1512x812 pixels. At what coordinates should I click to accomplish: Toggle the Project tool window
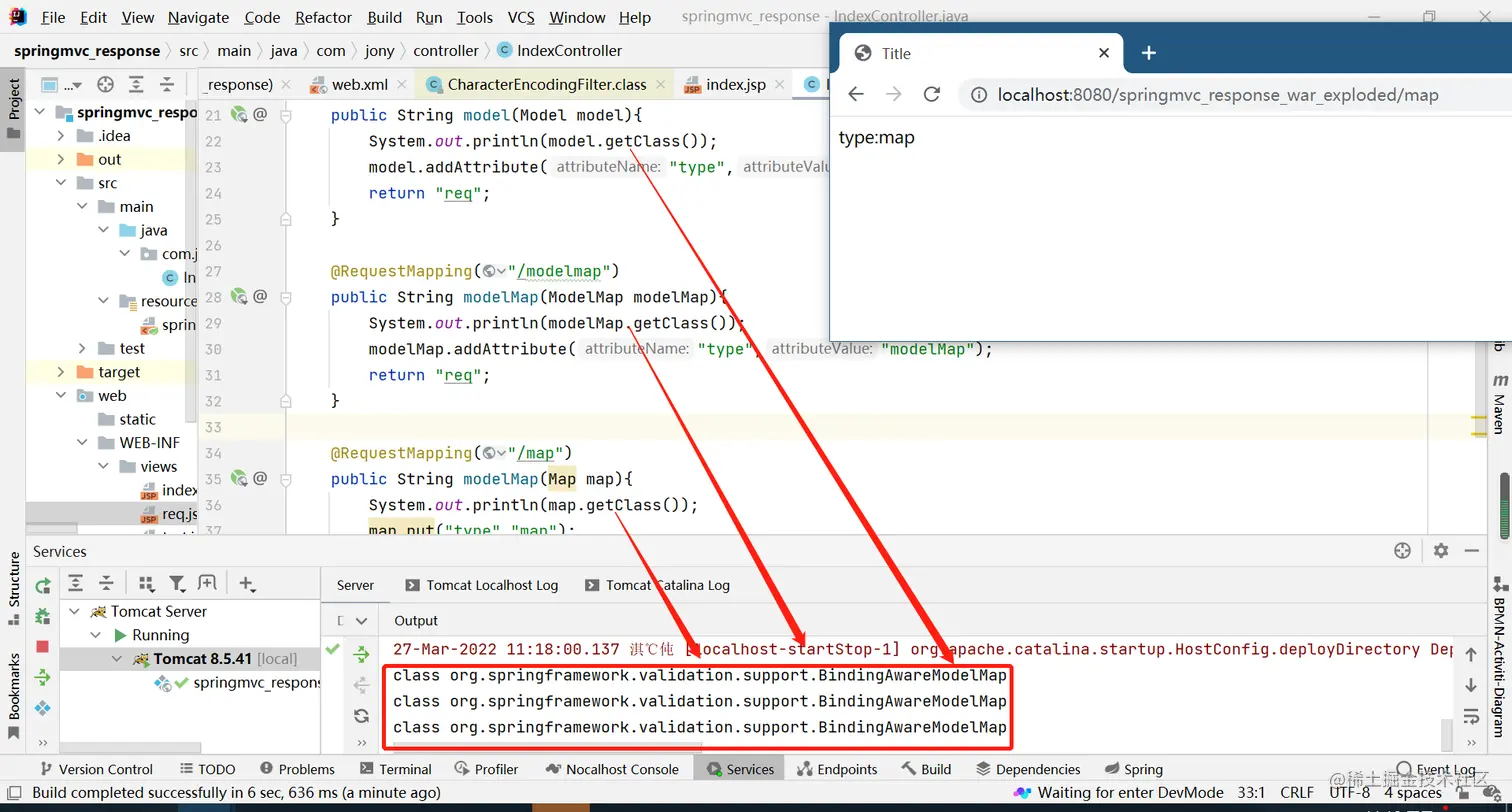(x=14, y=108)
